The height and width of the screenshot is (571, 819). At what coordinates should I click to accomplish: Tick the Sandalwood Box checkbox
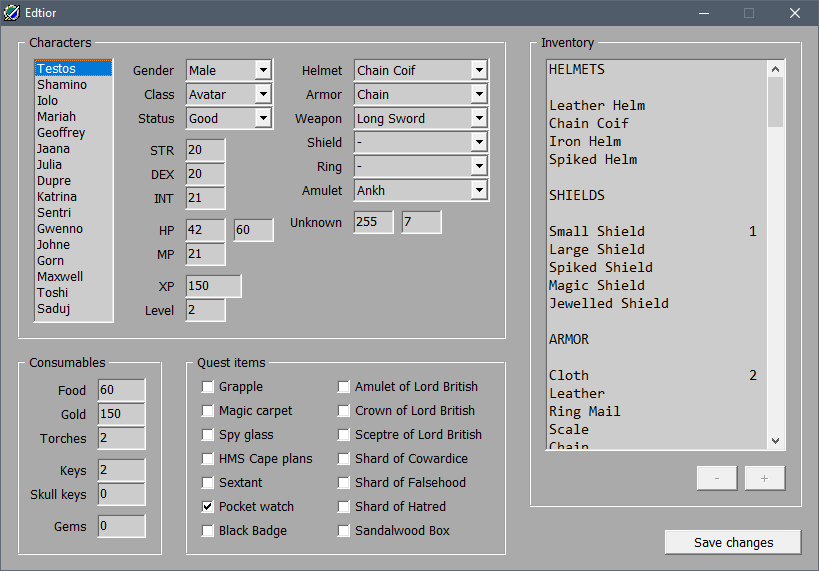click(x=344, y=531)
